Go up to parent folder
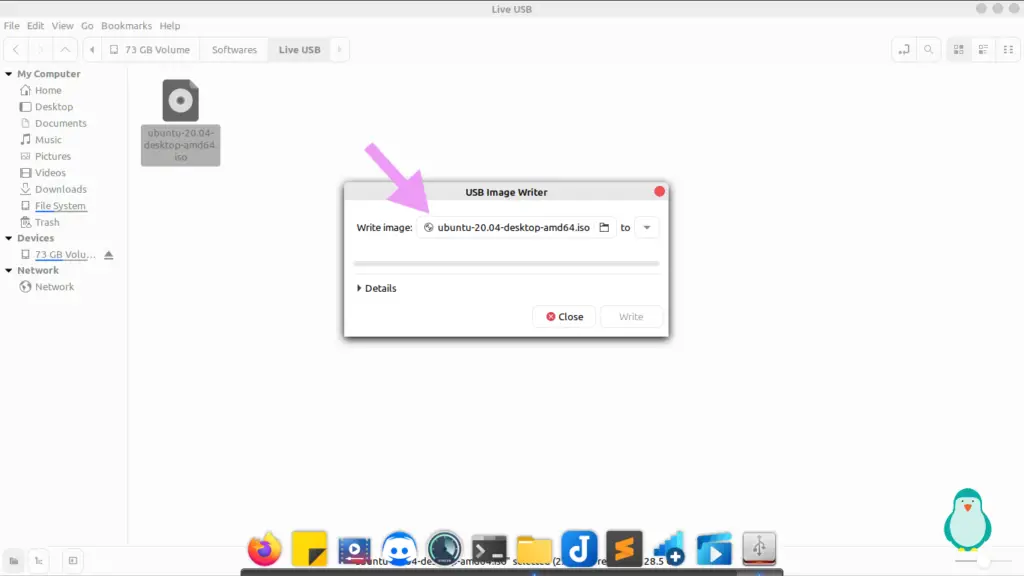 tap(65, 50)
